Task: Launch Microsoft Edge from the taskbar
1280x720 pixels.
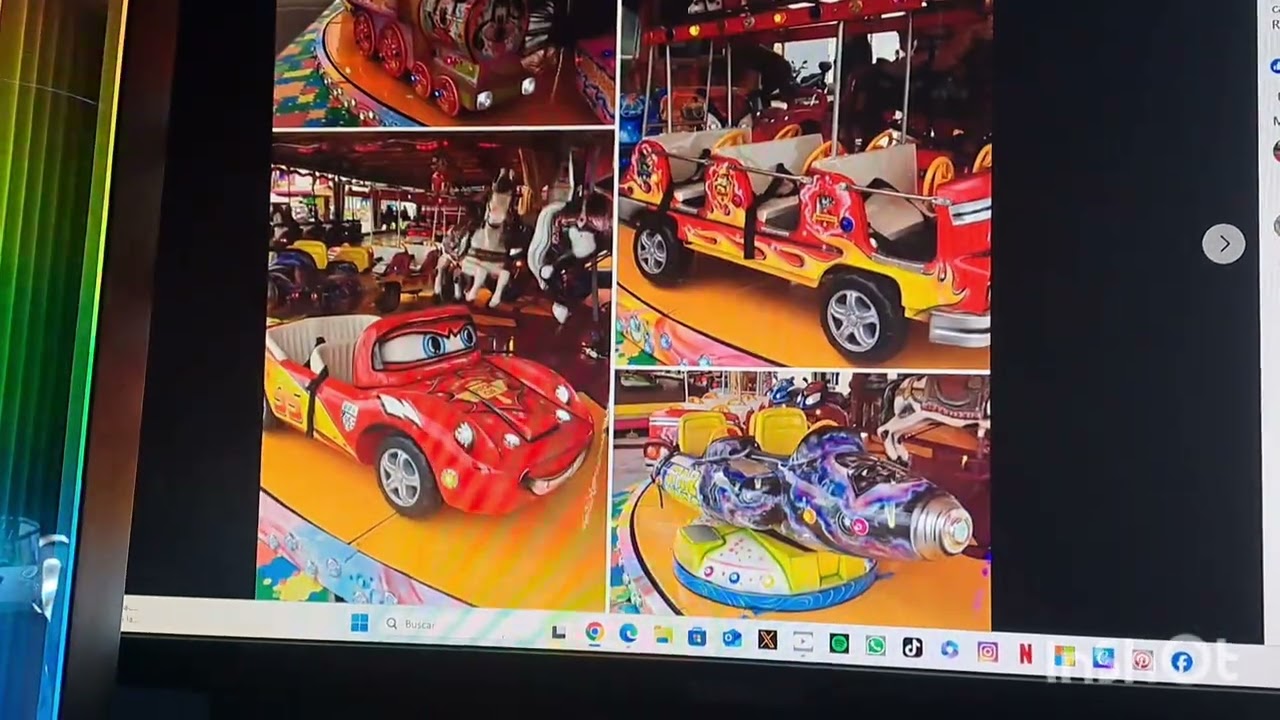Action: [628, 633]
